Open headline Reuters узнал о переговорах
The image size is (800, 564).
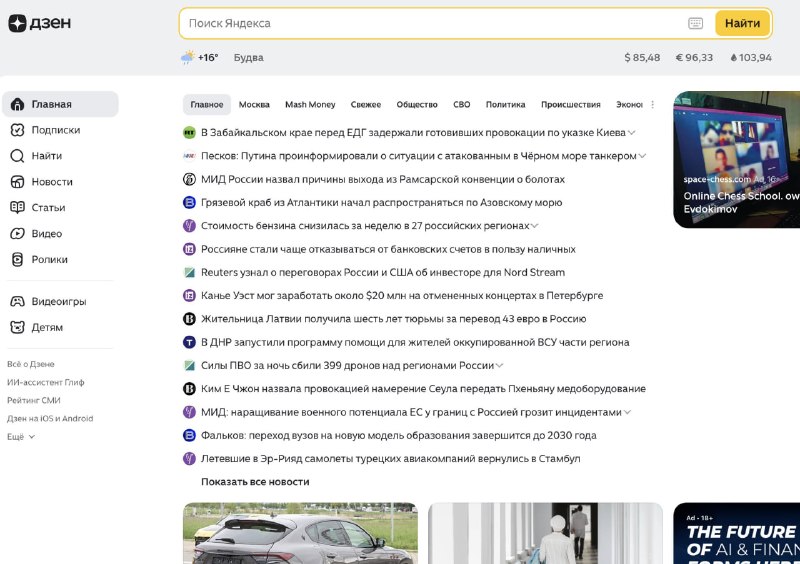[x=383, y=273]
